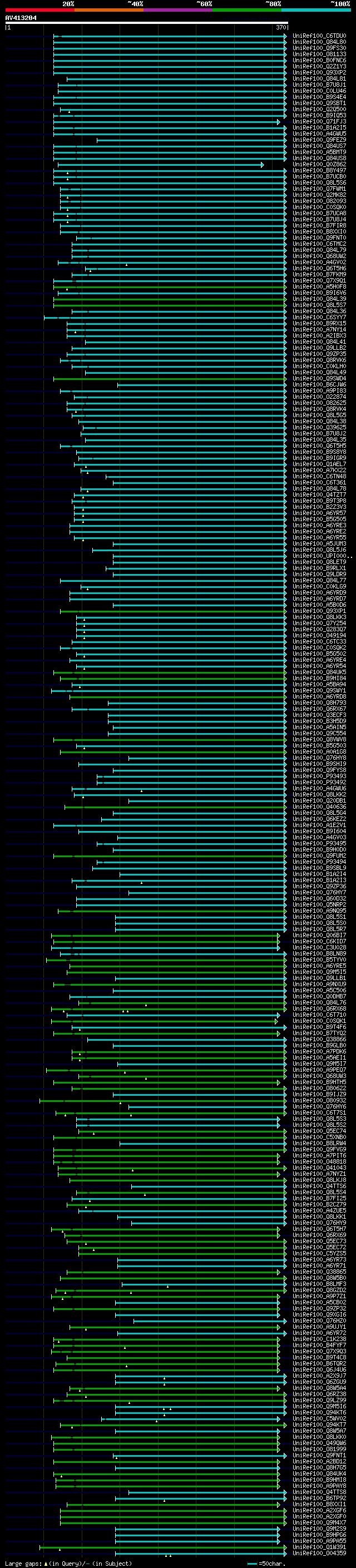Open hit UniRef100_Q9LDR9

coord(319,575)
